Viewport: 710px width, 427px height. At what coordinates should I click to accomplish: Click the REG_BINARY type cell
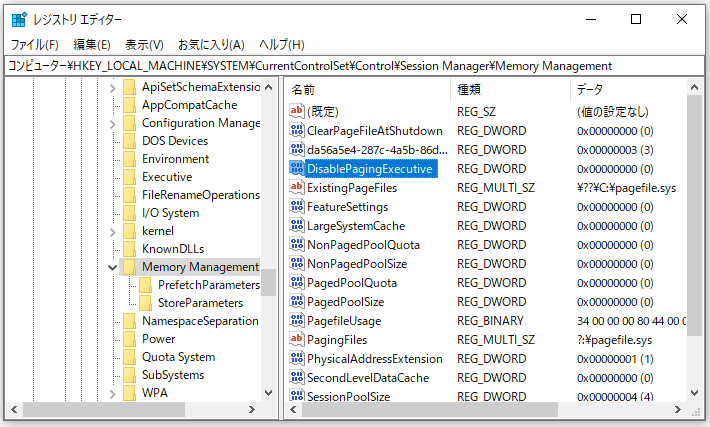(490, 321)
